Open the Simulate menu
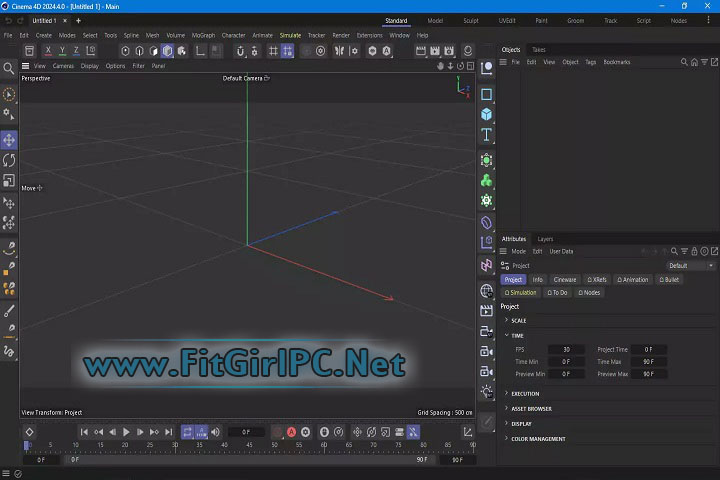720x480 pixels. (x=290, y=35)
